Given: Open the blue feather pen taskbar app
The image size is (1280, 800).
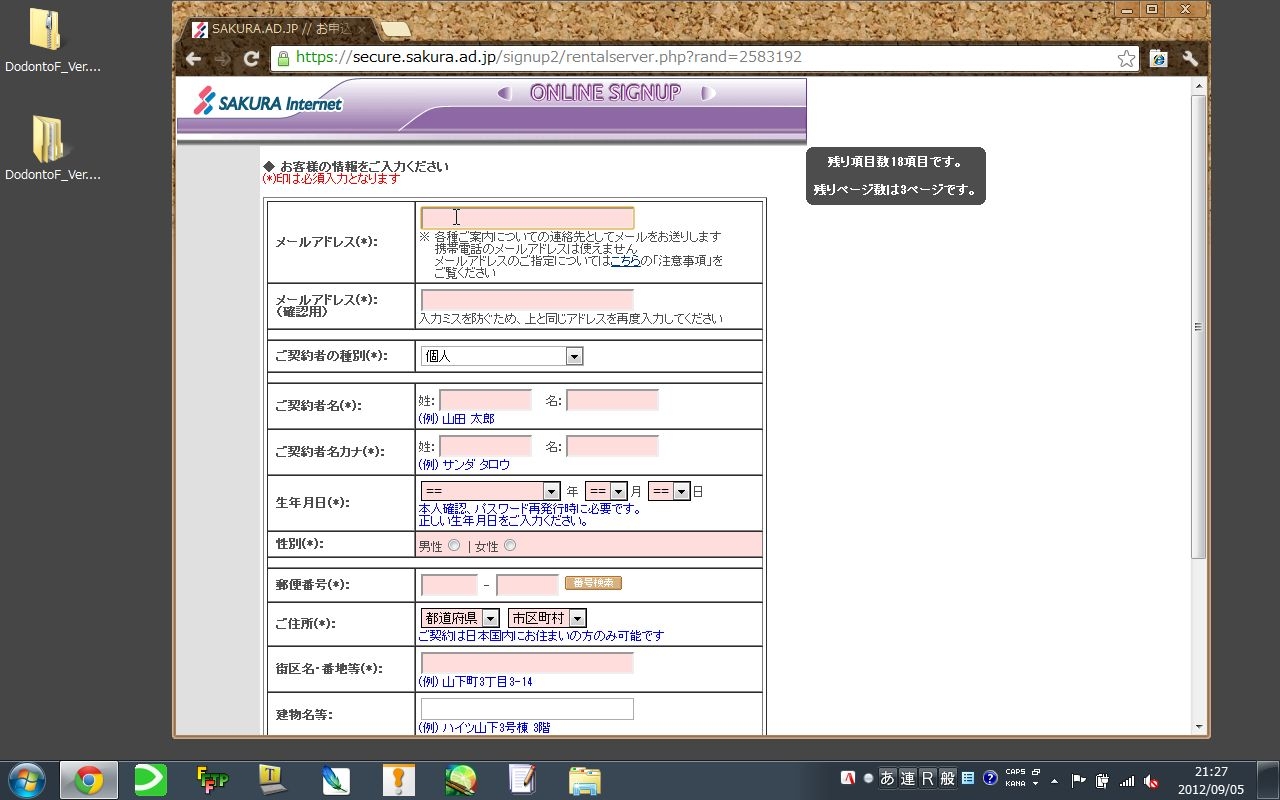Looking at the screenshot, I should pyautogui.click(x=335, y=780).
